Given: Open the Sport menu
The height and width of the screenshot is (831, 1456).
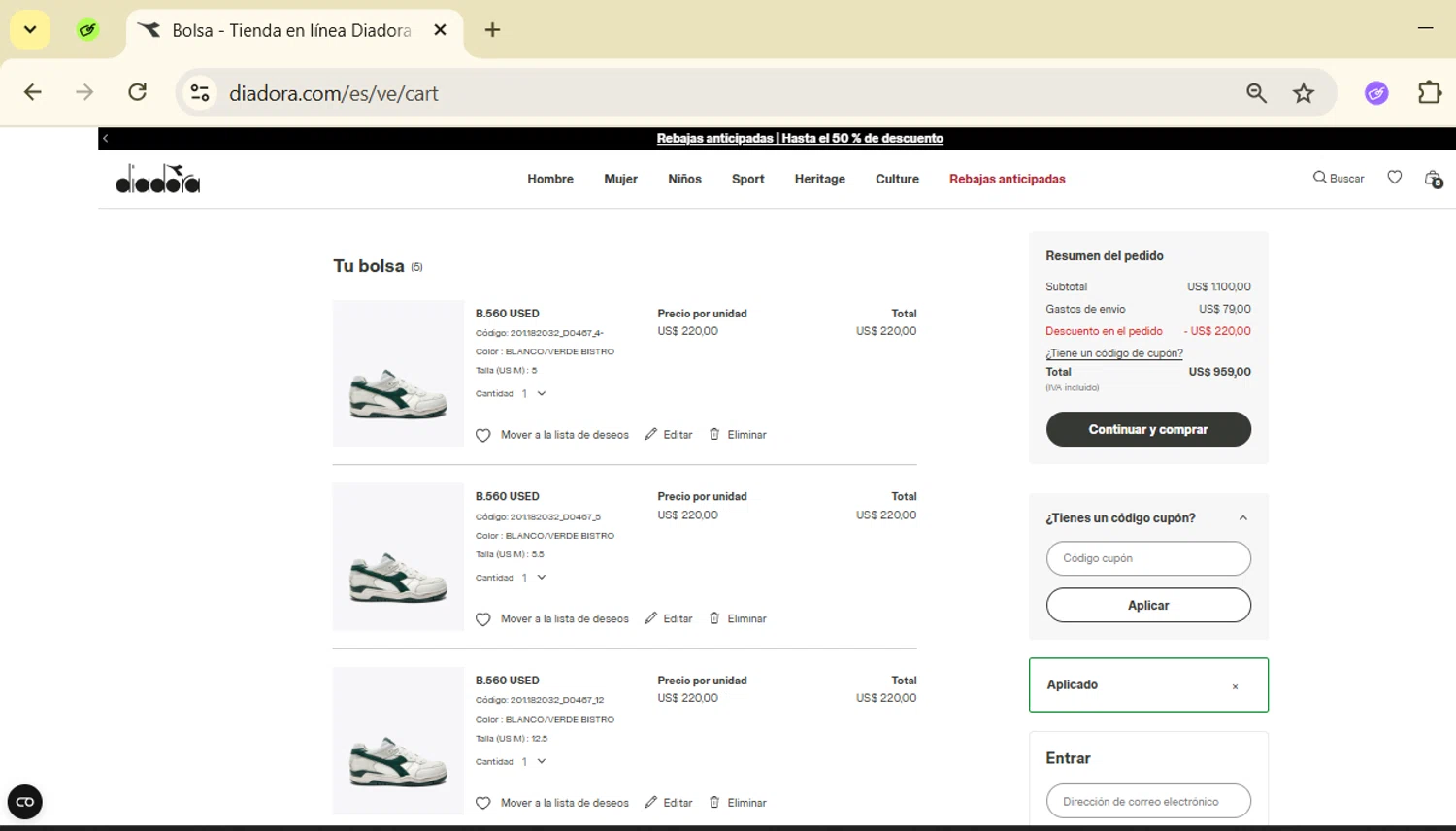Looking at the screenshot, I should [747, 180].
